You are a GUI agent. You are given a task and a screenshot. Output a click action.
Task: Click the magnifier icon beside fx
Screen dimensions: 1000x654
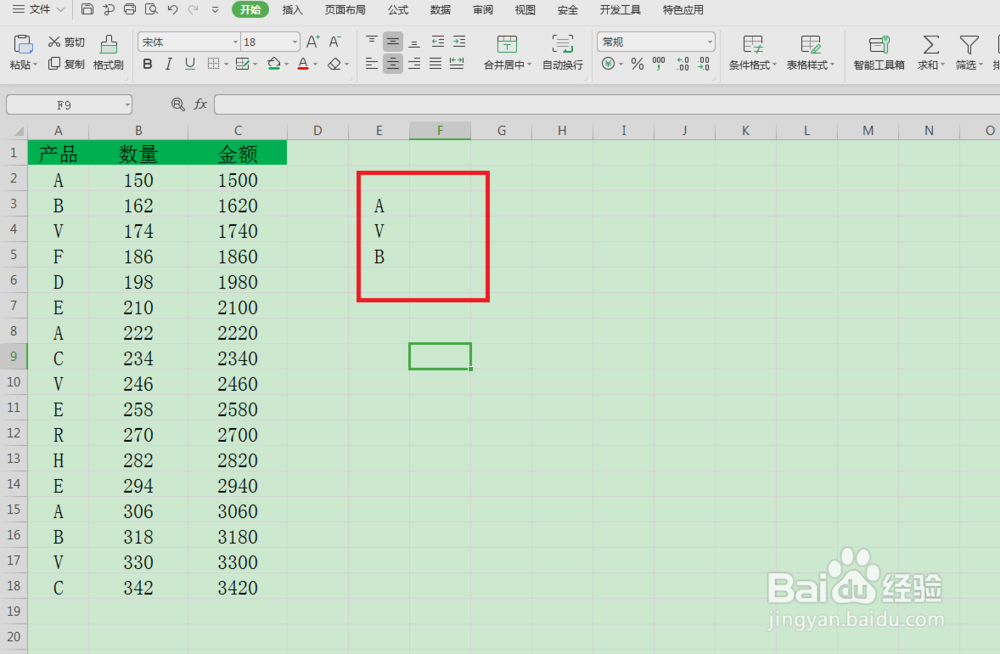click(178, 104)
